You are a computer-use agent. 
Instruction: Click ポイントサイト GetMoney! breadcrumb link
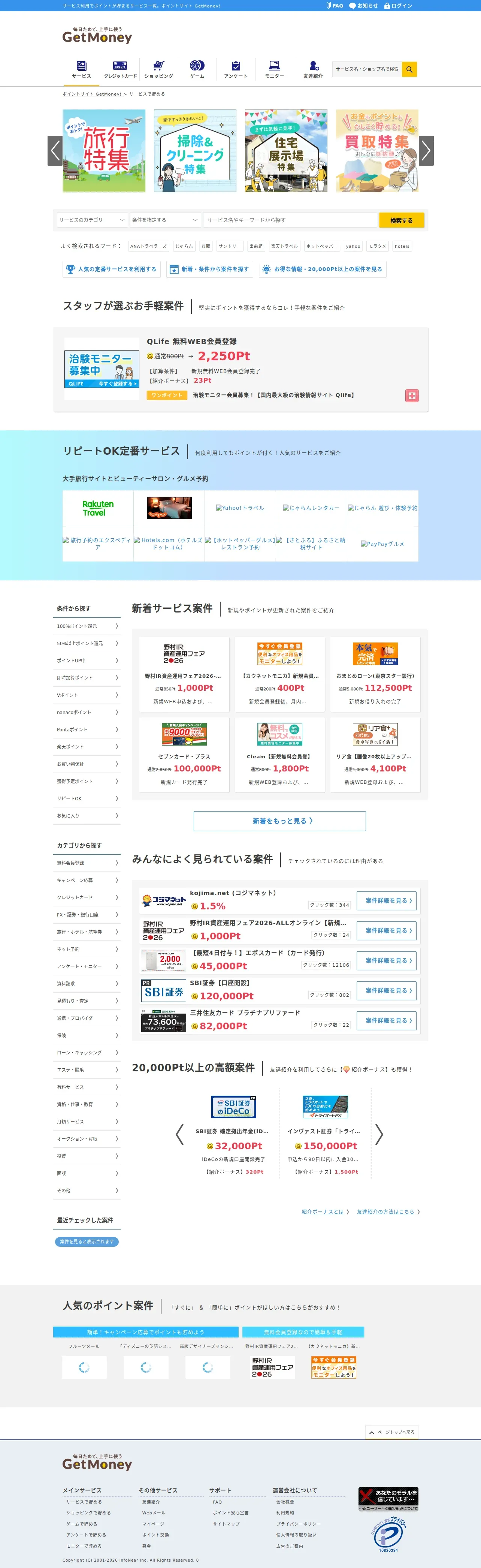click(92, 94)
